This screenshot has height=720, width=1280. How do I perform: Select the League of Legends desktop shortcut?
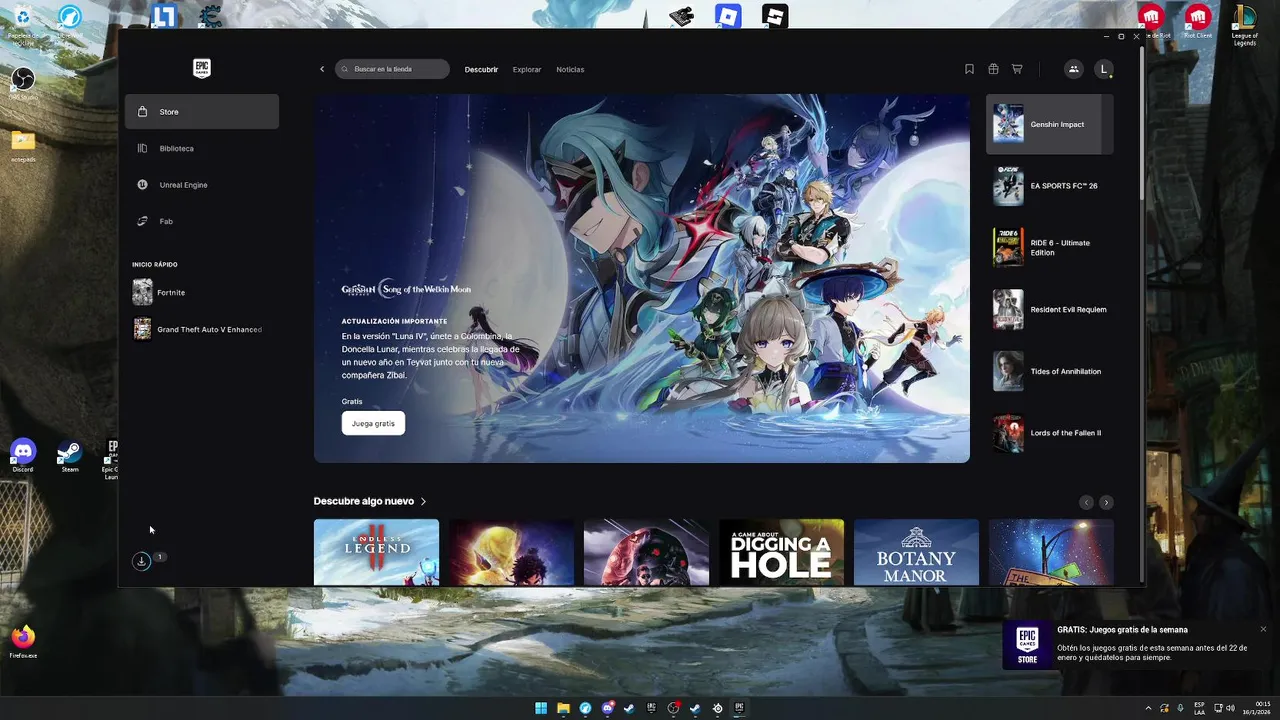[1244, 24]
